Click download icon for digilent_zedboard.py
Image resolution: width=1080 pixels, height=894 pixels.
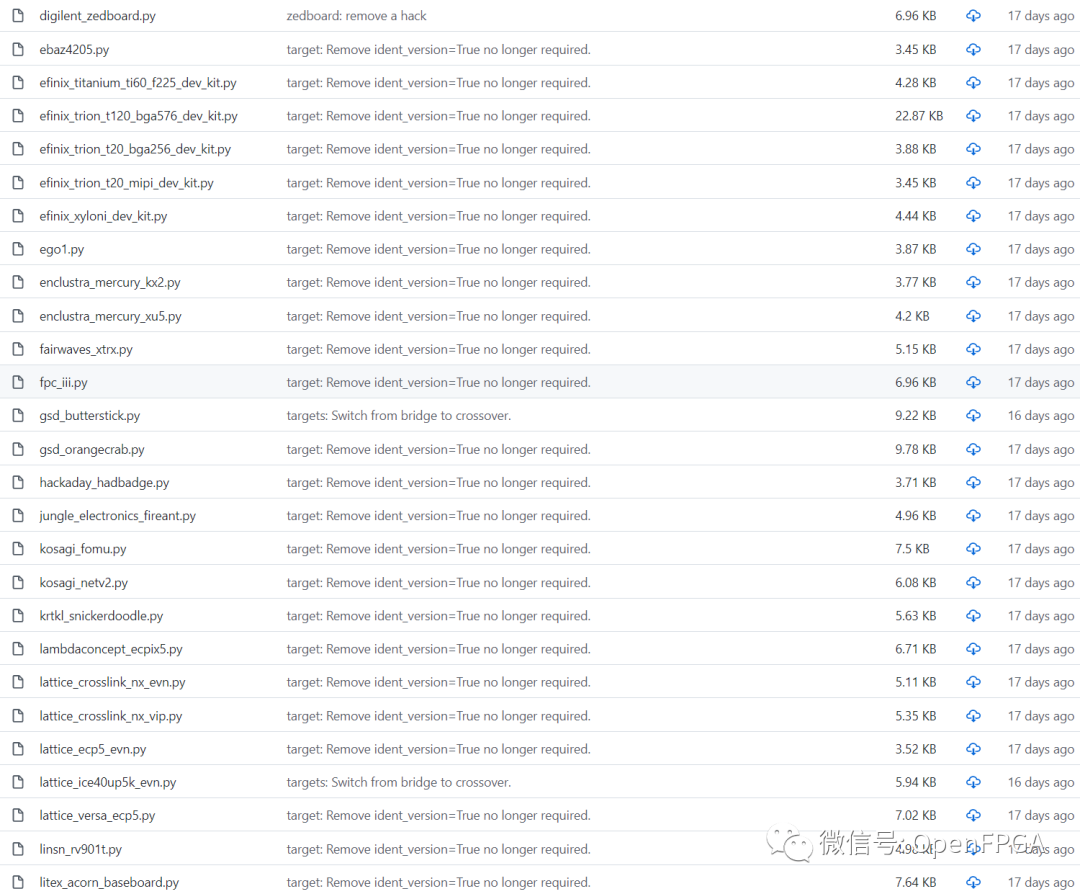point(973,16)
